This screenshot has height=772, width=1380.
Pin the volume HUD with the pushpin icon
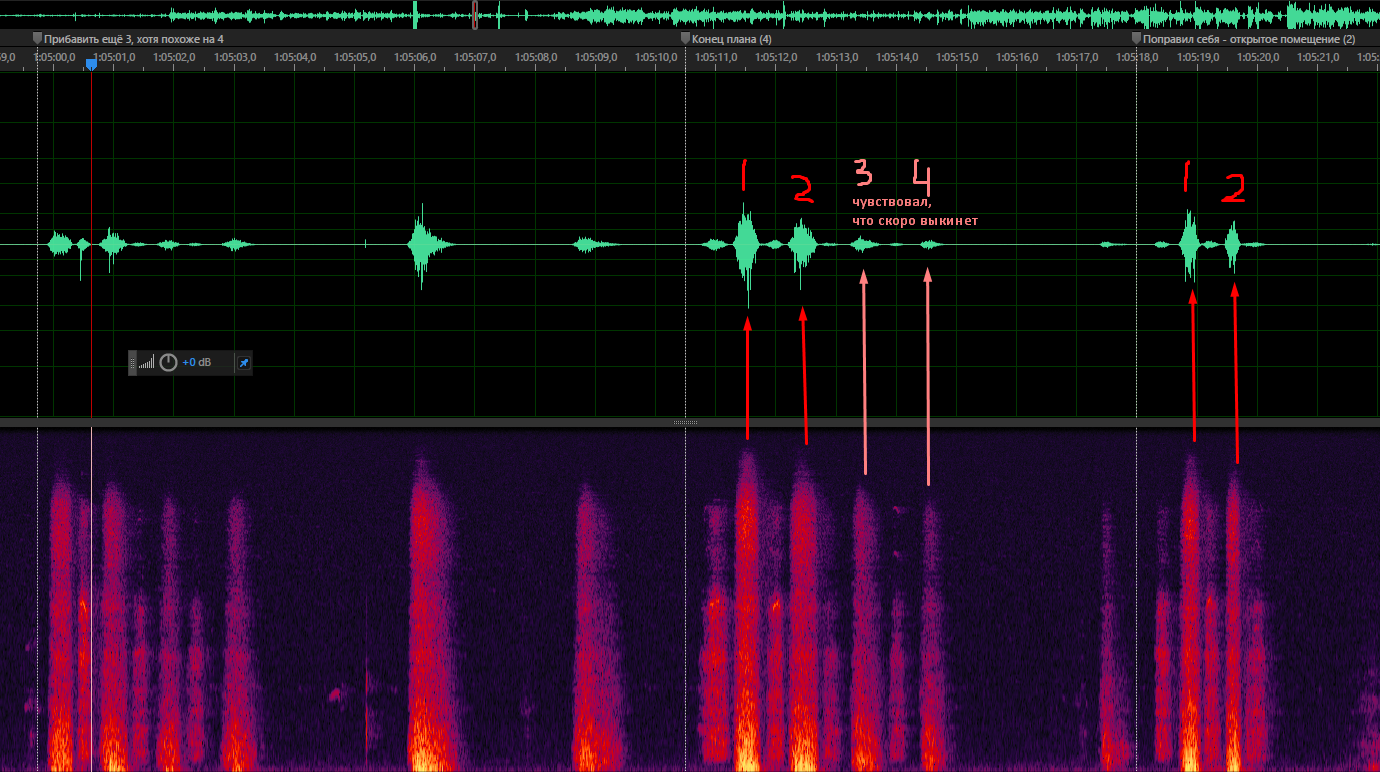(x=243, y=363)
